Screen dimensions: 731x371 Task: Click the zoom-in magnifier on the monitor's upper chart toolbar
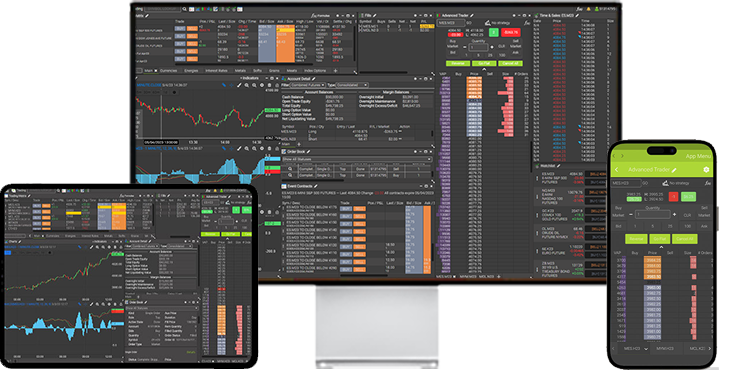click(x=247, y=85)
